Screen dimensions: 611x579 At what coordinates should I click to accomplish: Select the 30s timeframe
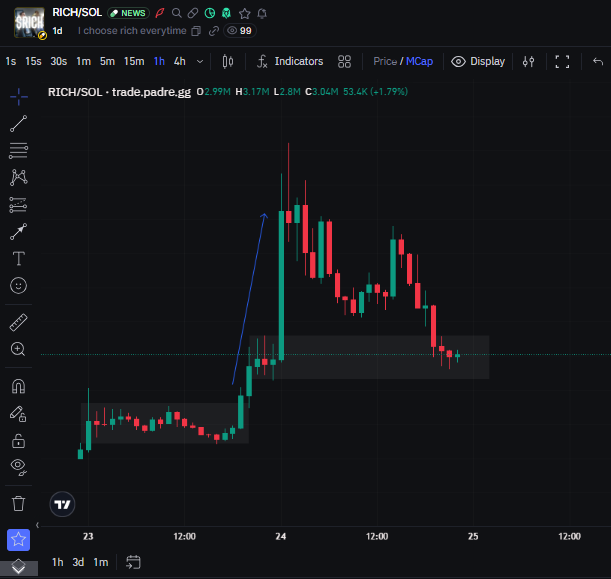click(58, 62)
